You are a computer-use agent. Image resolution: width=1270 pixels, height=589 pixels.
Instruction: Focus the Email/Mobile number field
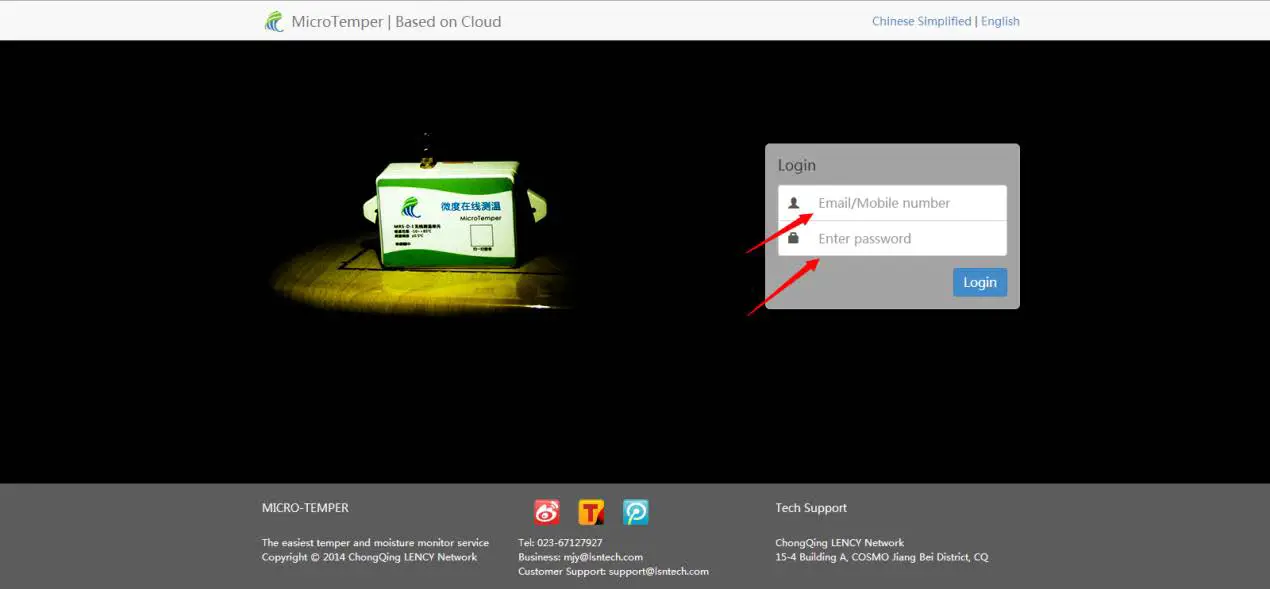(893, 203)
